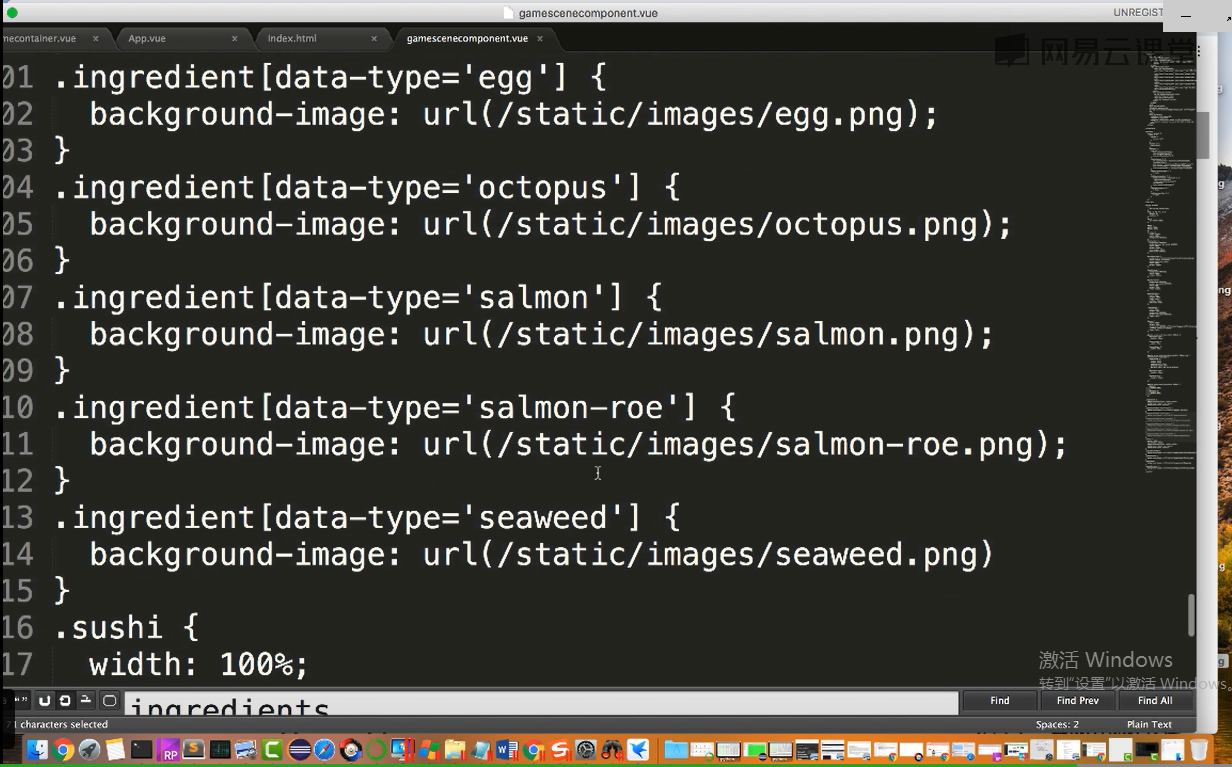
Task: Open the second Chrome icon next to Word
Action: [x=533, y=750]
